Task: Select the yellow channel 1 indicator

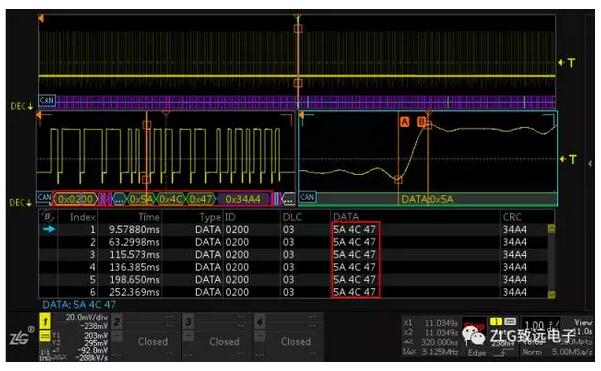Action: tap(45, 321)
